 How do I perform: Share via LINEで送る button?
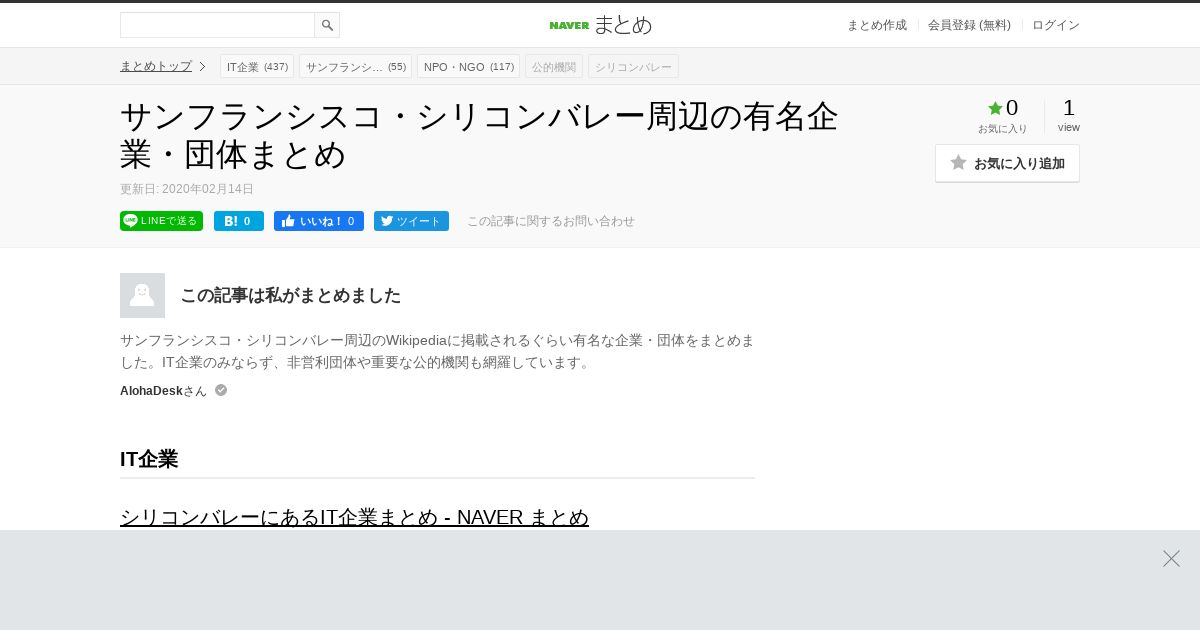point(161,221)
